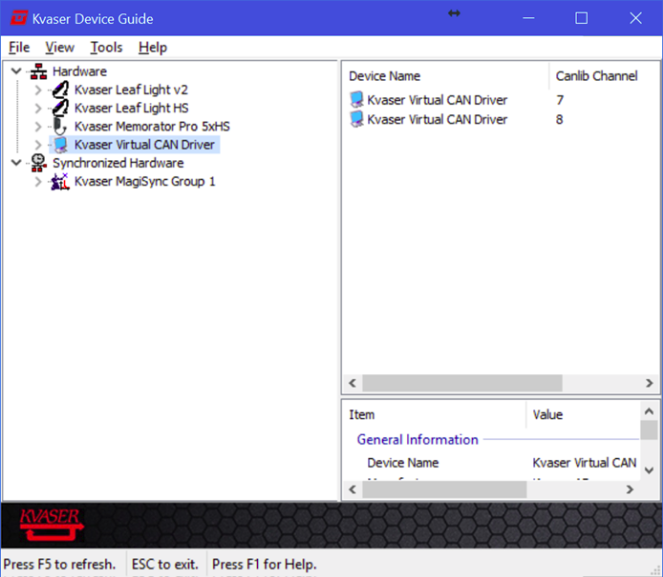Select the Virtual CAN Driver row with channel 8
663x577 pixels.
tap(501, 119)
